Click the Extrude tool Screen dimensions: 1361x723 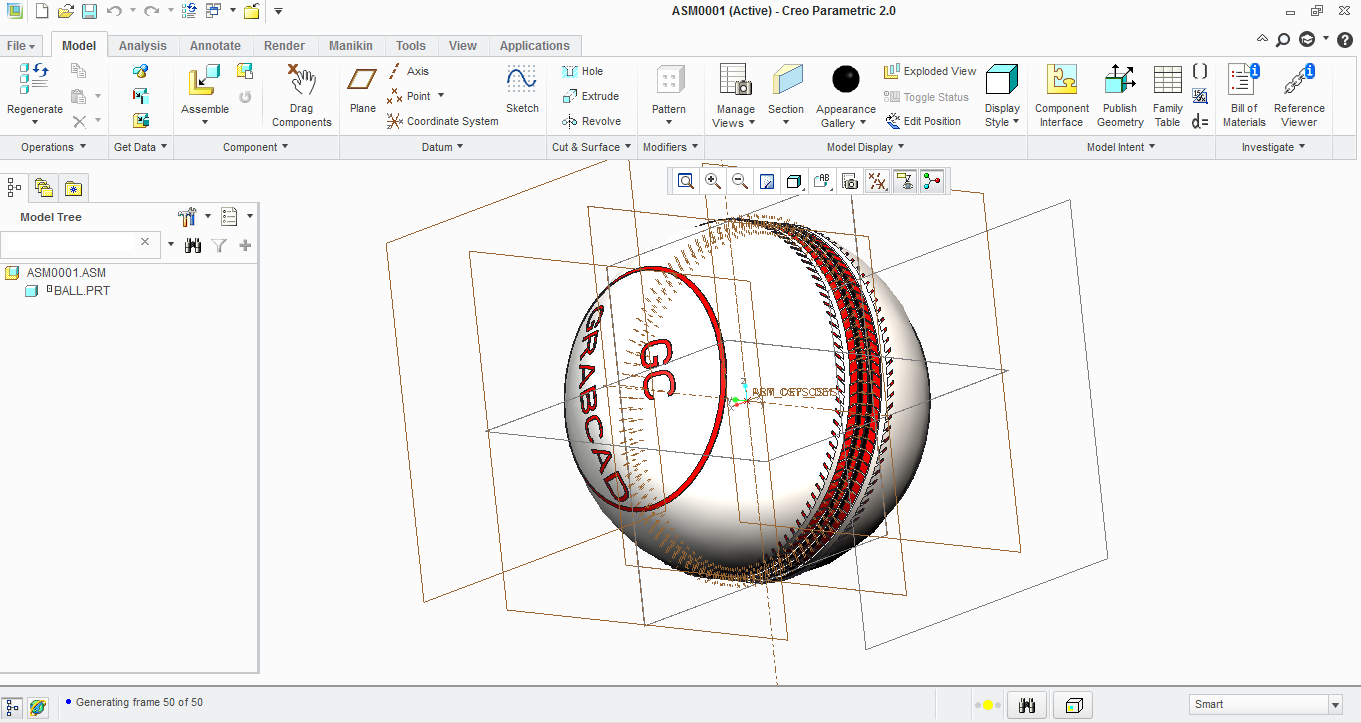(590, 96)
